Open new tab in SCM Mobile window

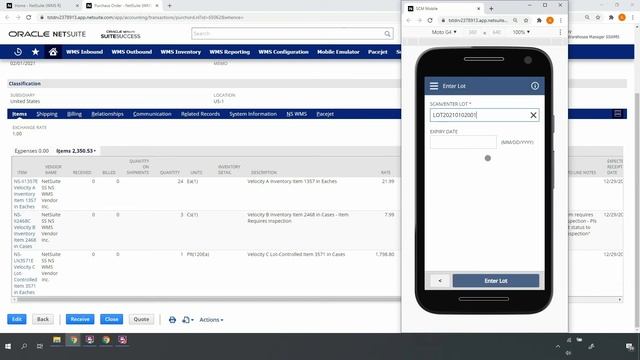pyautogui.click(x=491, y=8)
